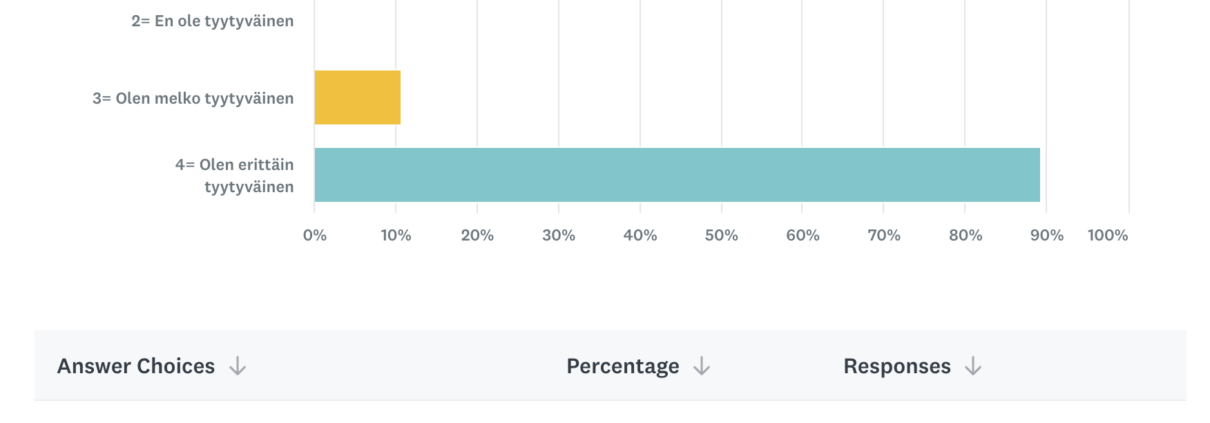The image size is (1210, 423).
Task: Click the 70% axis label
Action: (884, 236)
